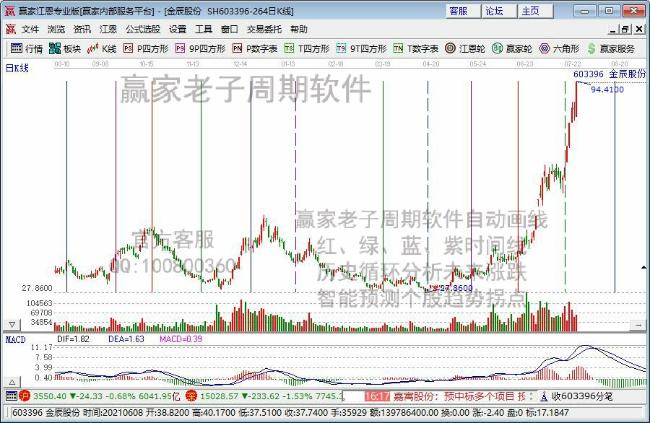
Task: Click the status bar grid icon
Action: (x=11, y=396)
